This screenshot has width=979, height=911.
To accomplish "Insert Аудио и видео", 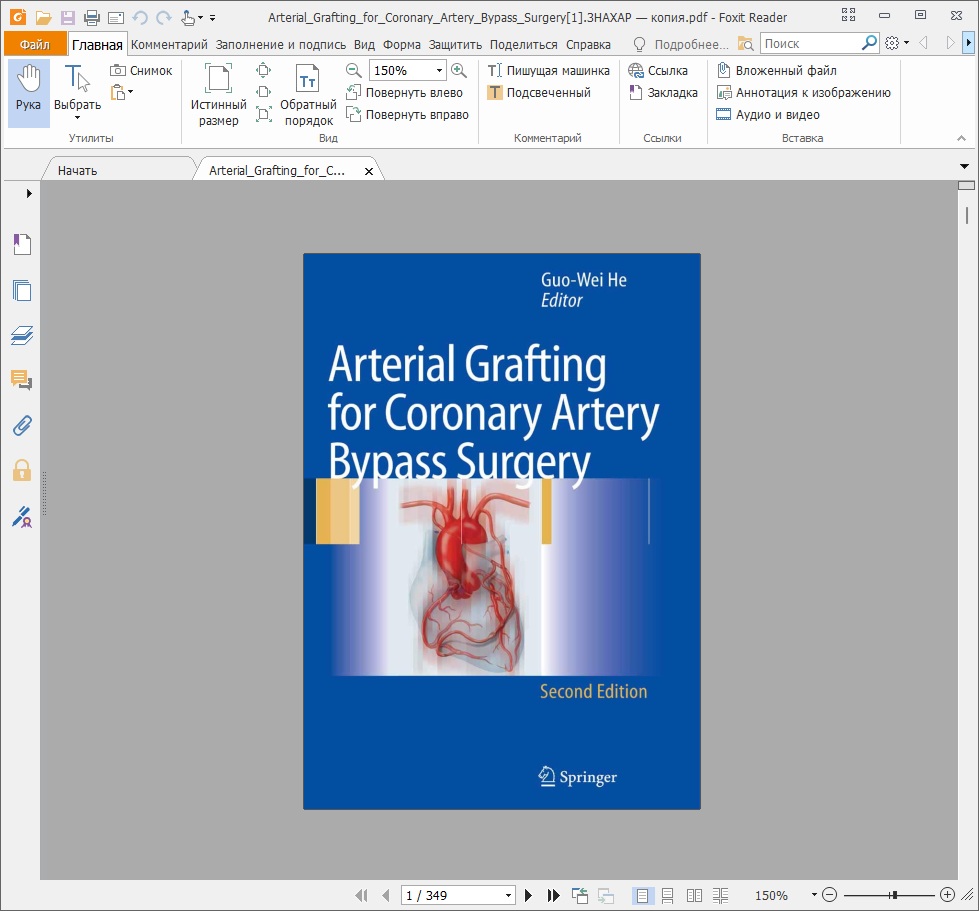I will coord(768,114).
